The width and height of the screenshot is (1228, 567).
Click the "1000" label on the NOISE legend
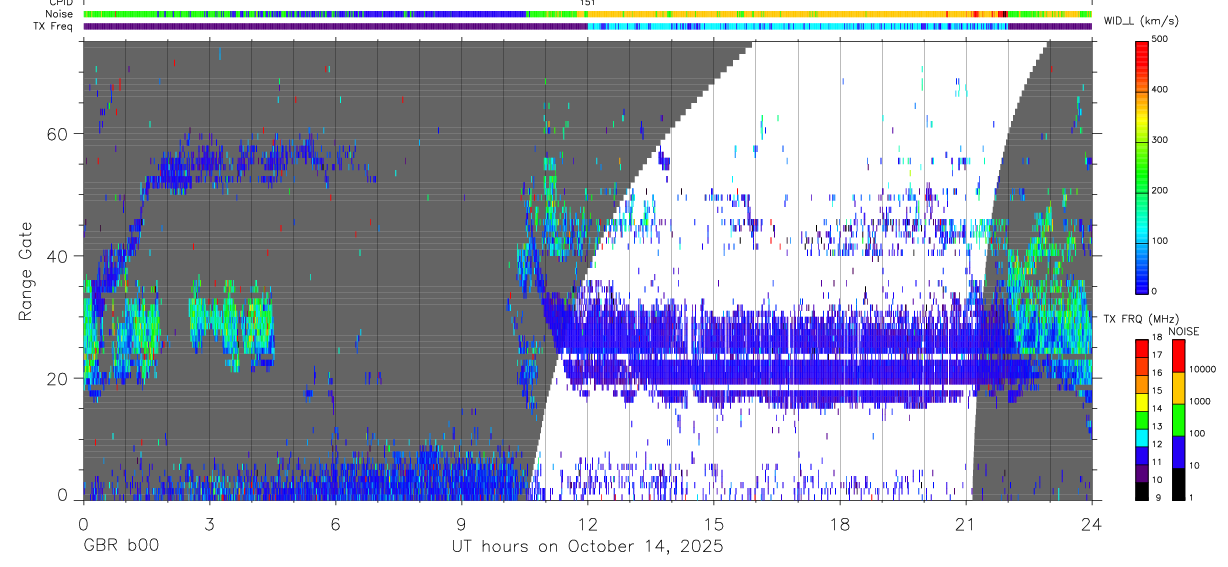coord(1200,401)
